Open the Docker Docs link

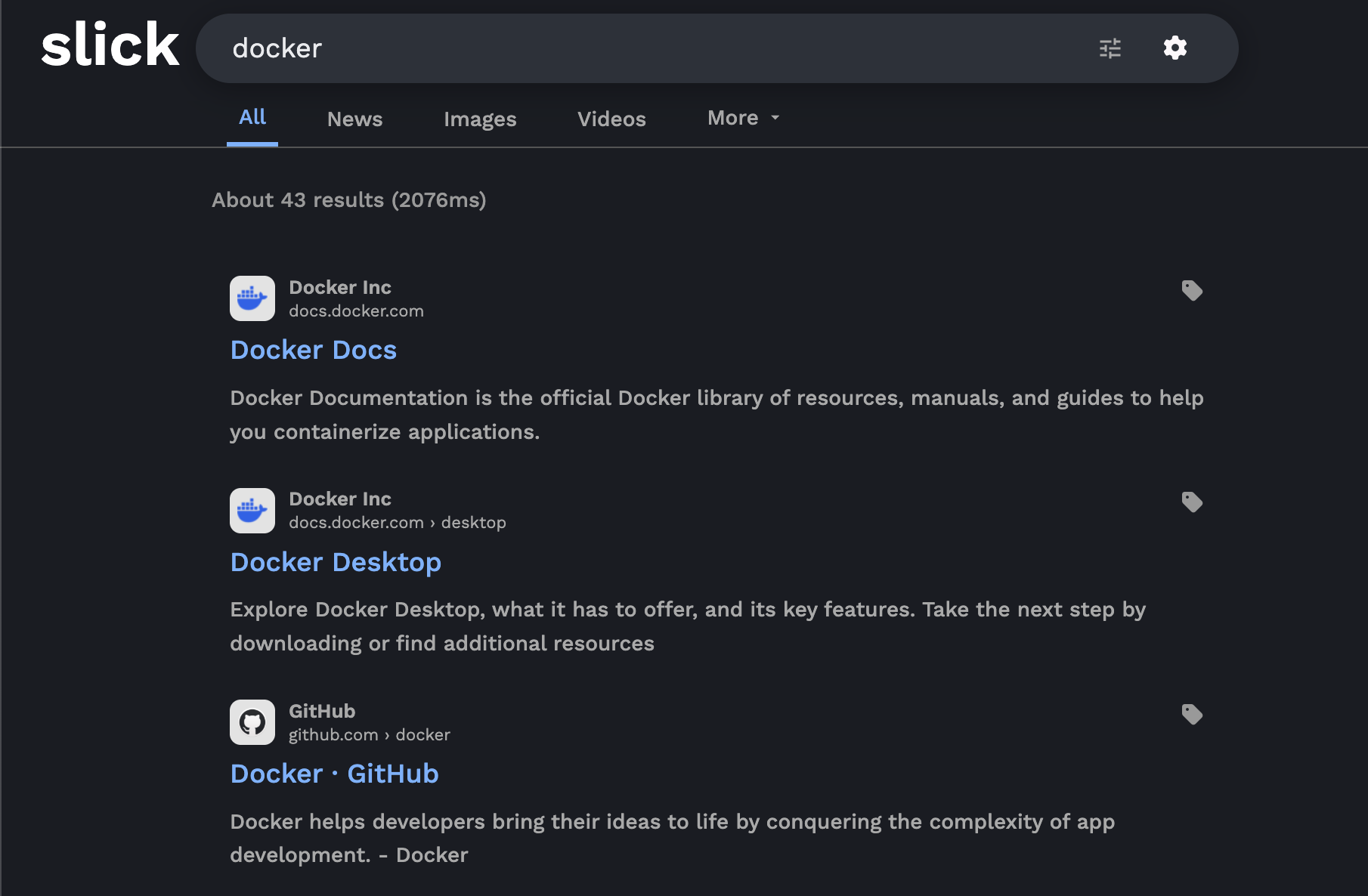pos(313,350)
